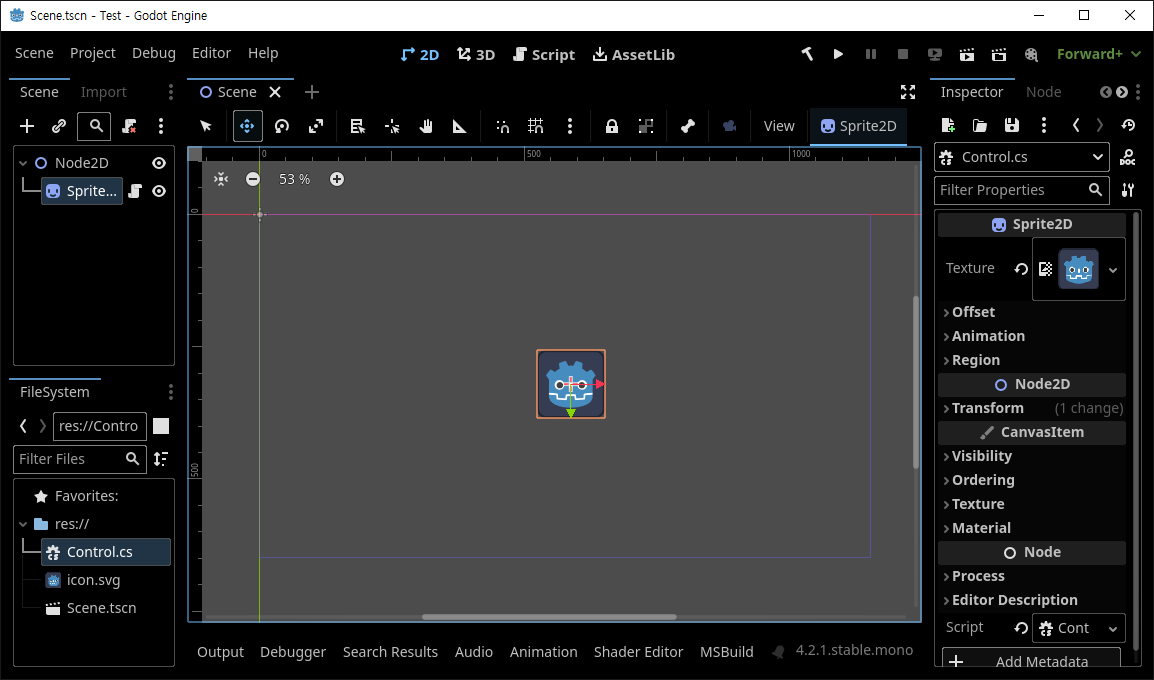1154x680 pixels.
Task: Add a new scene tab
Action: (x=312, y=92)
